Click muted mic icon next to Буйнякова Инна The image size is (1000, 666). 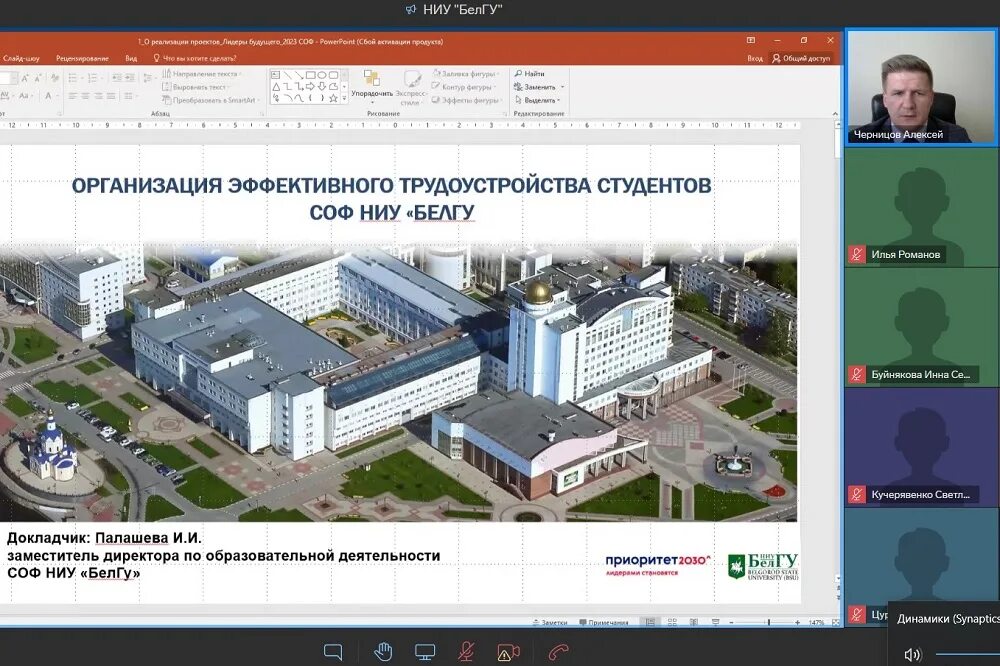pos(857,374)
